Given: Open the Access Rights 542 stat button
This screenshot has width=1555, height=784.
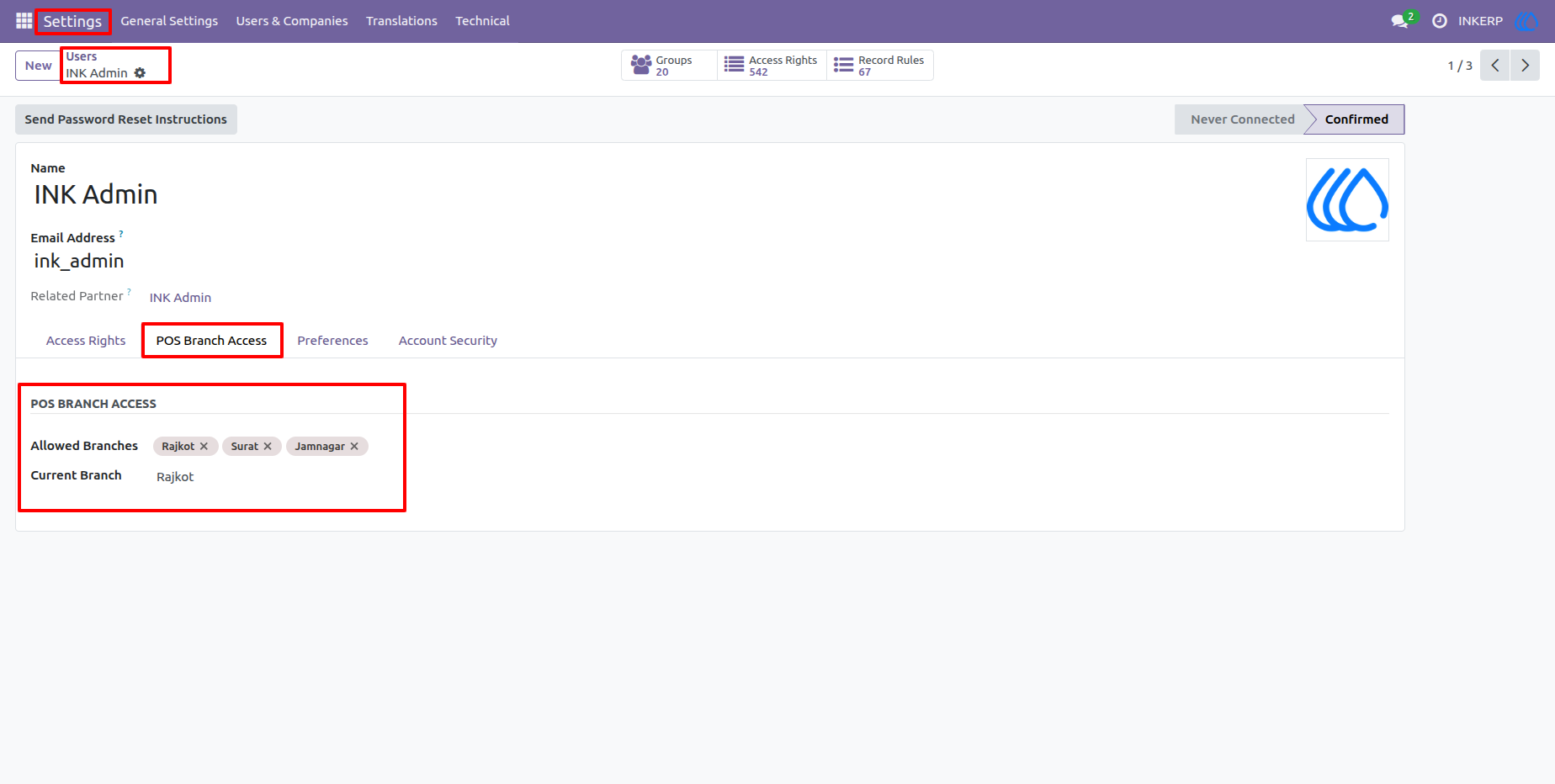Looking at the screenshot, I should pyautogui.click(x=772, y=66).
